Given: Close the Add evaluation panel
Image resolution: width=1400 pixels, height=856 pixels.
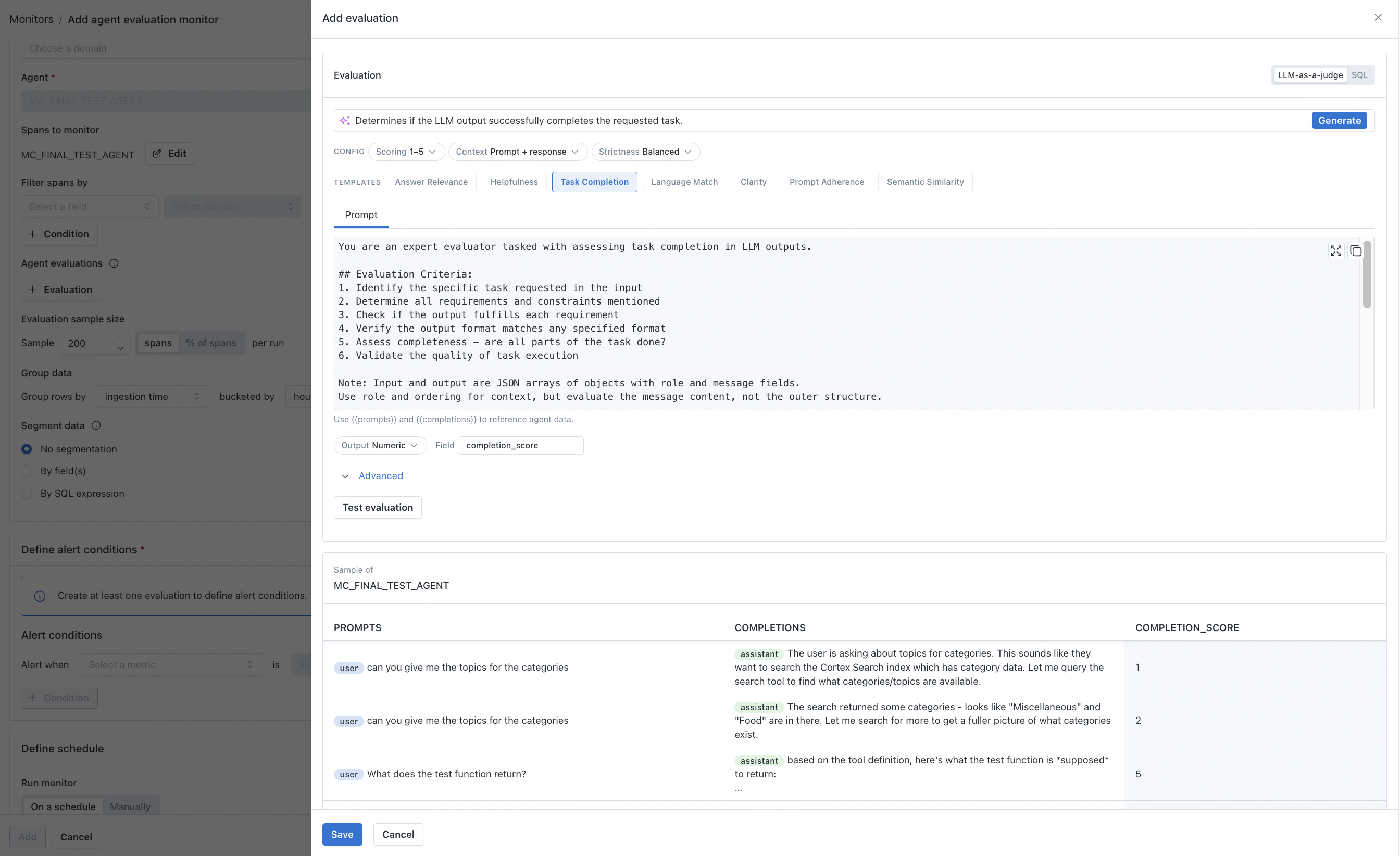Looking at the screenshot, I should click(x=1378, y=18).
